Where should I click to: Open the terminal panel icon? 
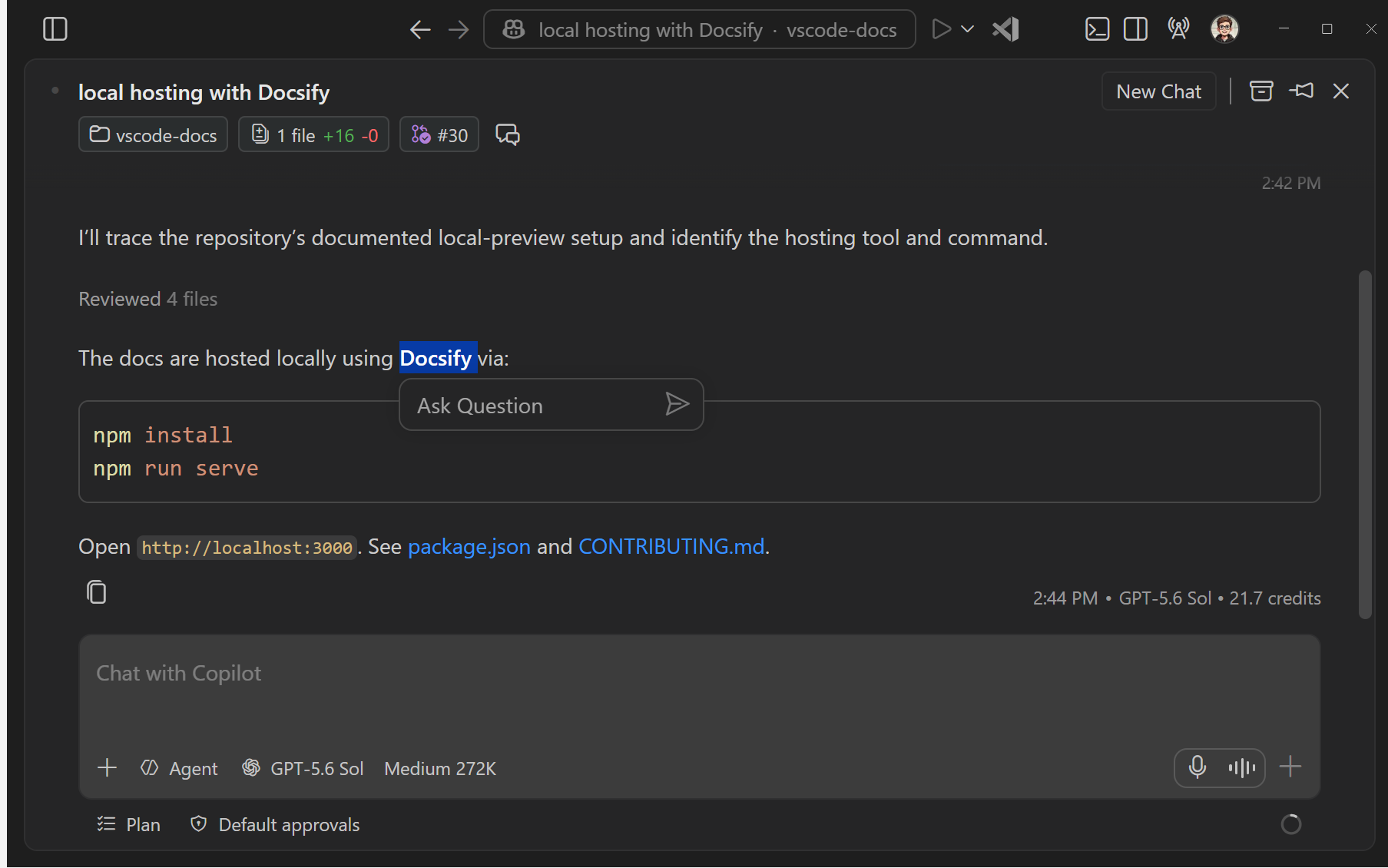tap(1097, 29)
